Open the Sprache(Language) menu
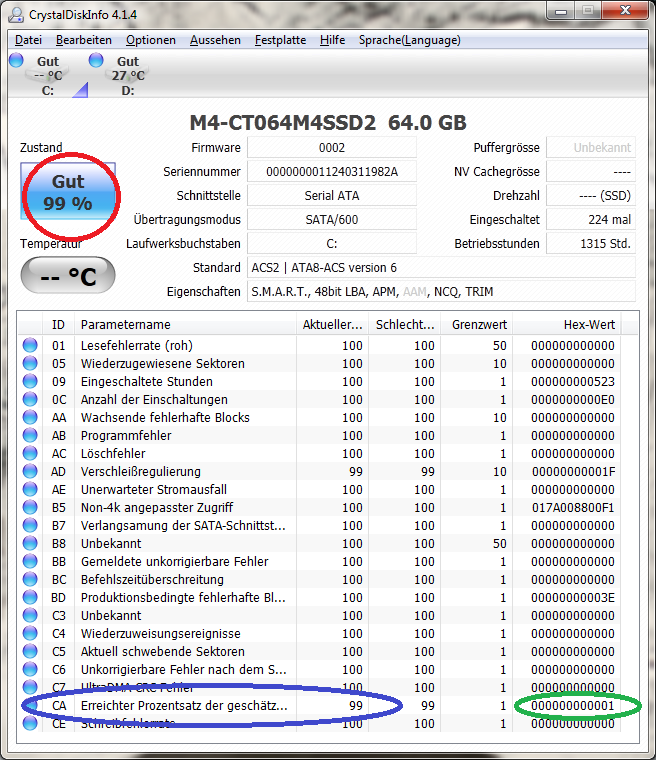 [x=409, y=40]
